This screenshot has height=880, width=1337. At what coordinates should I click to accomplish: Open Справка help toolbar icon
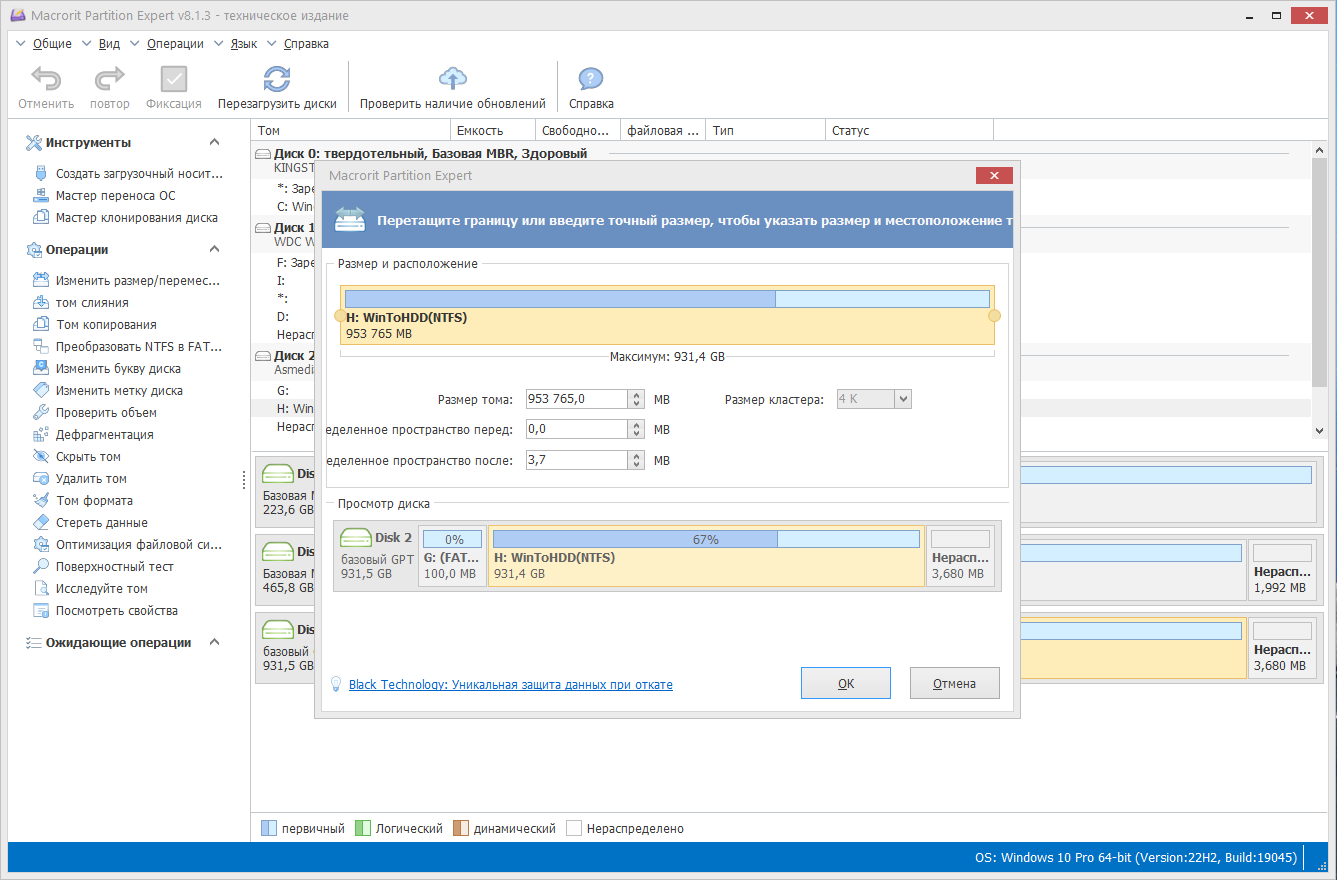[591, 79]
